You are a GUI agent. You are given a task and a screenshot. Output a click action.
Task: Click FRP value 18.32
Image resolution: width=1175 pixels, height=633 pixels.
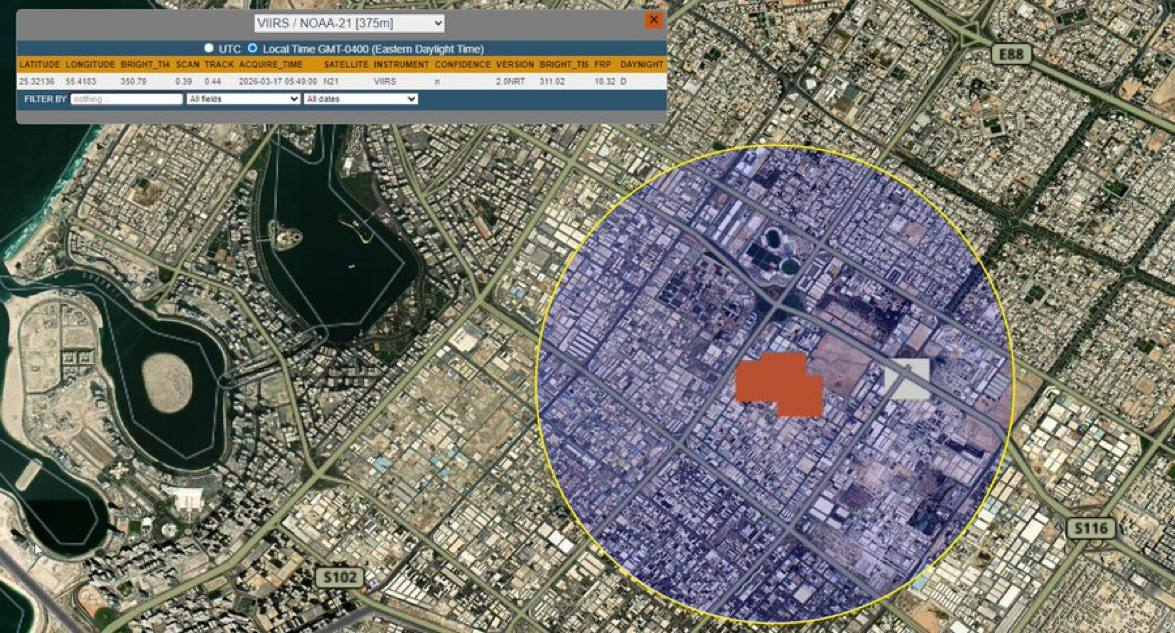click(605, 81)
